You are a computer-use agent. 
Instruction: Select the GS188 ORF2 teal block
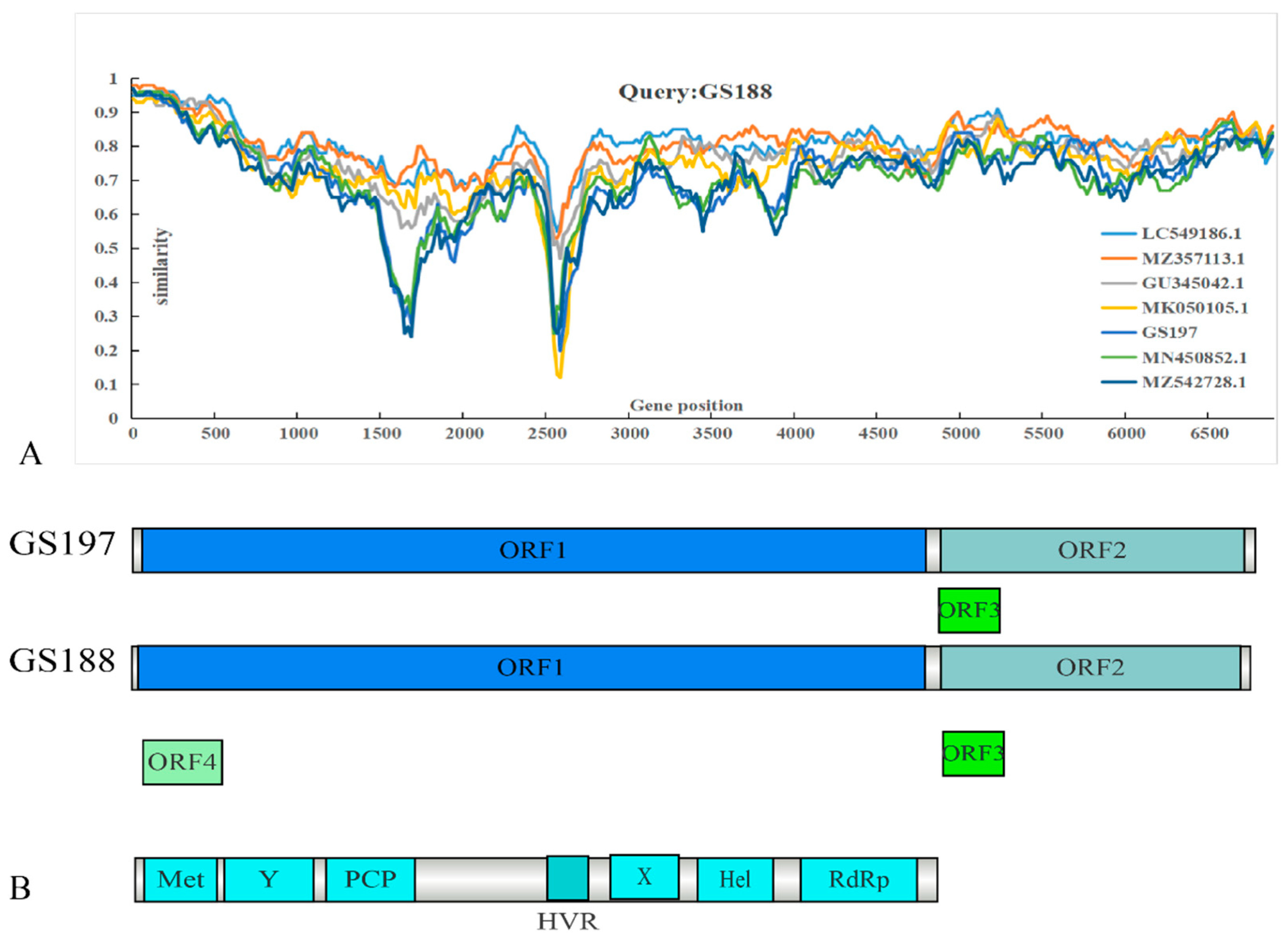pos(1090,667)
